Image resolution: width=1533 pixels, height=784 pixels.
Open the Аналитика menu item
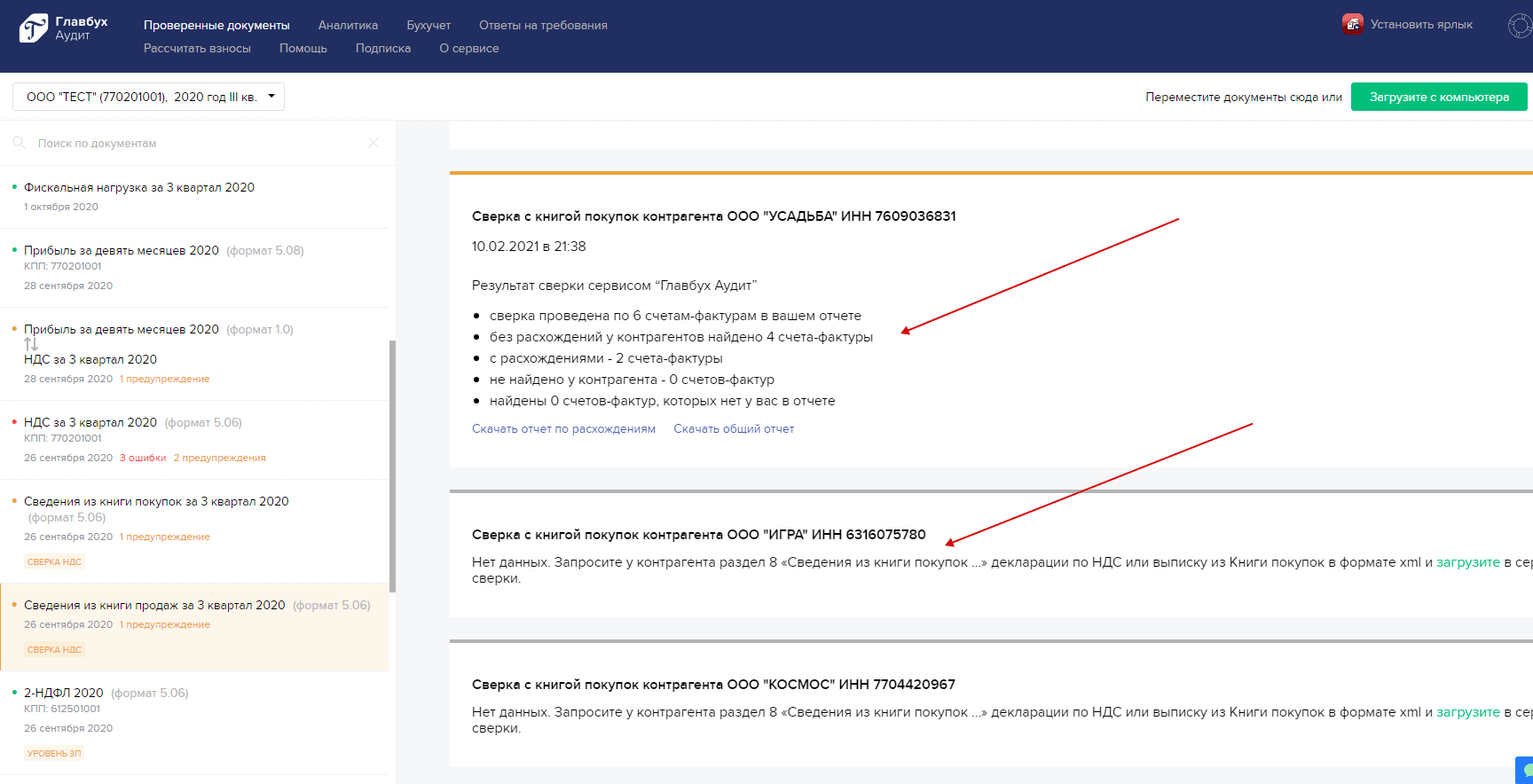click(348, 25)
